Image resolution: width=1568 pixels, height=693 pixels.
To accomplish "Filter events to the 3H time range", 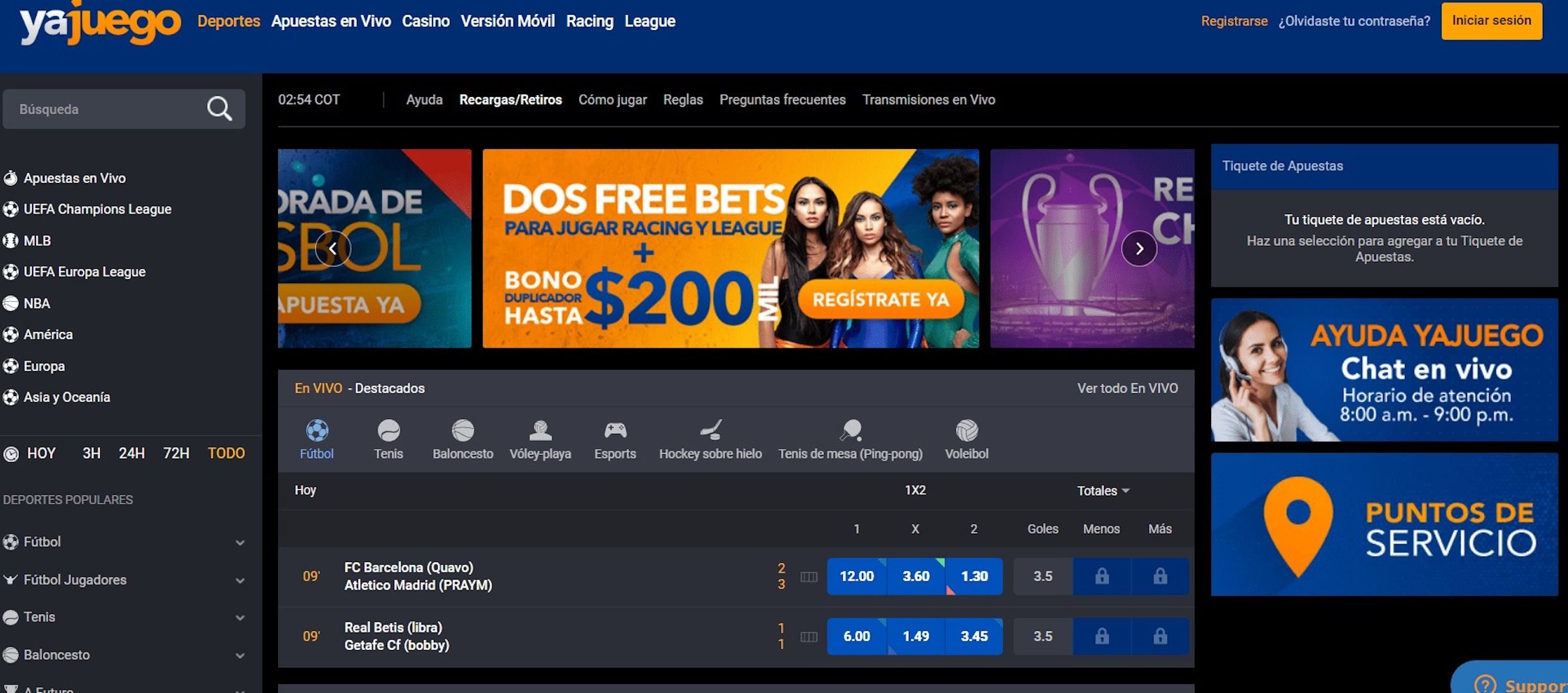I will 91,454.
